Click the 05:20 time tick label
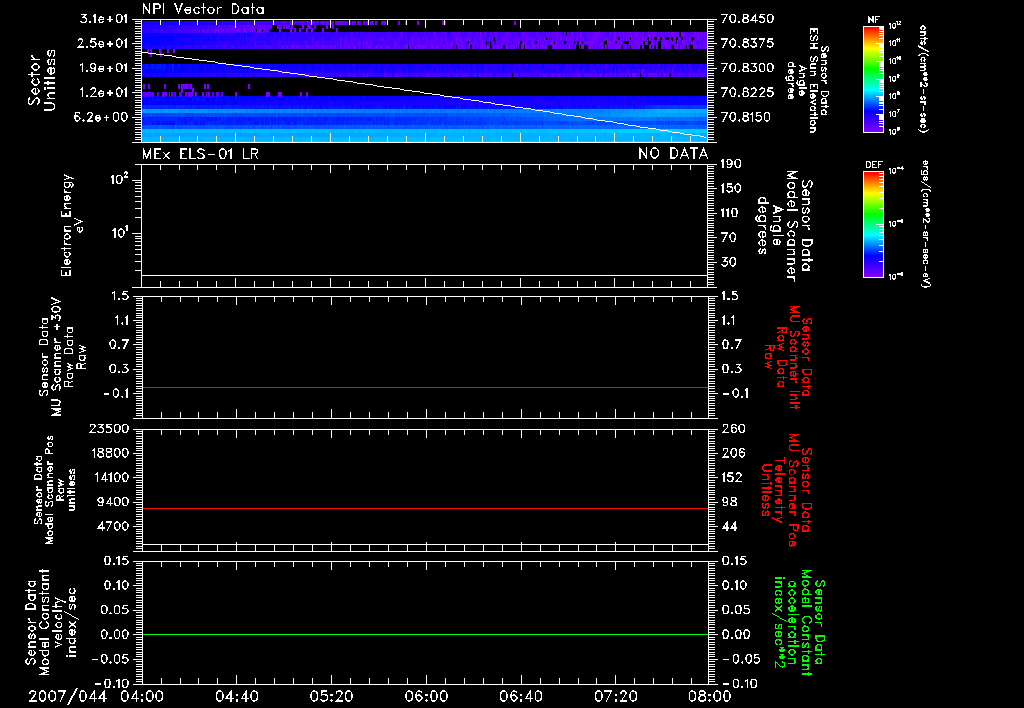The image size is (1024, 708). 331,696
